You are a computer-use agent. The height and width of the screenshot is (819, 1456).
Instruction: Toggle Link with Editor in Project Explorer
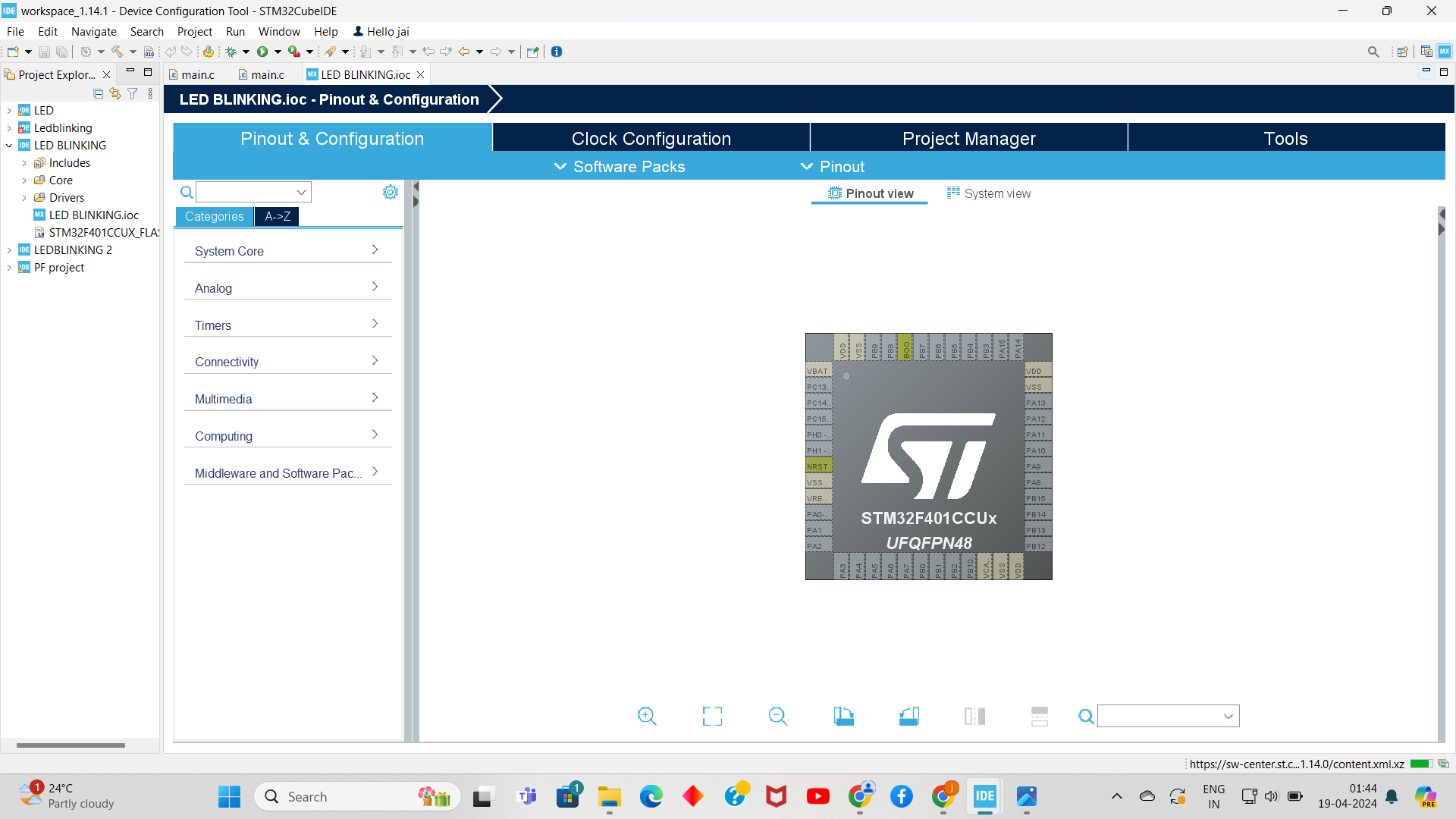[x=115, y=93]
